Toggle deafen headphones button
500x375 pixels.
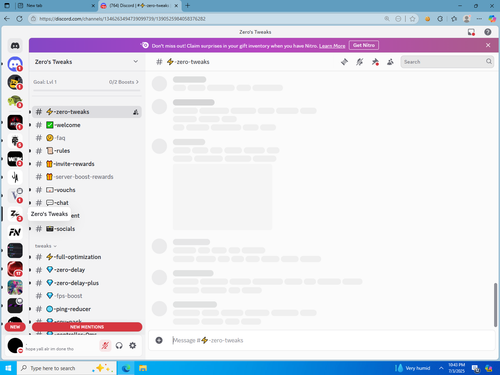pyautogui.click(x=119, y=346)
